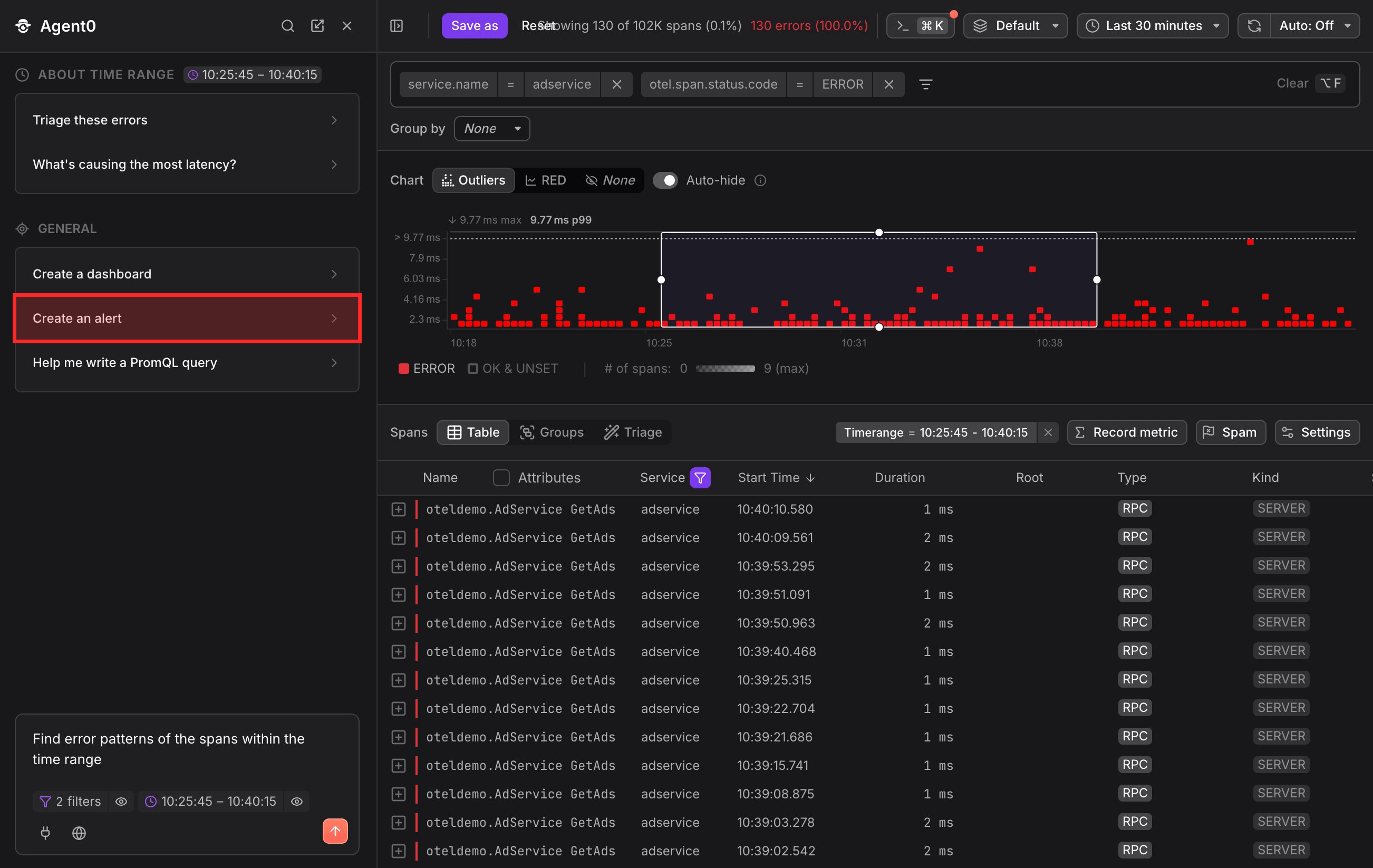Screen dimensions: 1373x868
Task: Click the outlier error point near 9.77 ms line
Action: pyautogui.click(x=1250, y=243)
